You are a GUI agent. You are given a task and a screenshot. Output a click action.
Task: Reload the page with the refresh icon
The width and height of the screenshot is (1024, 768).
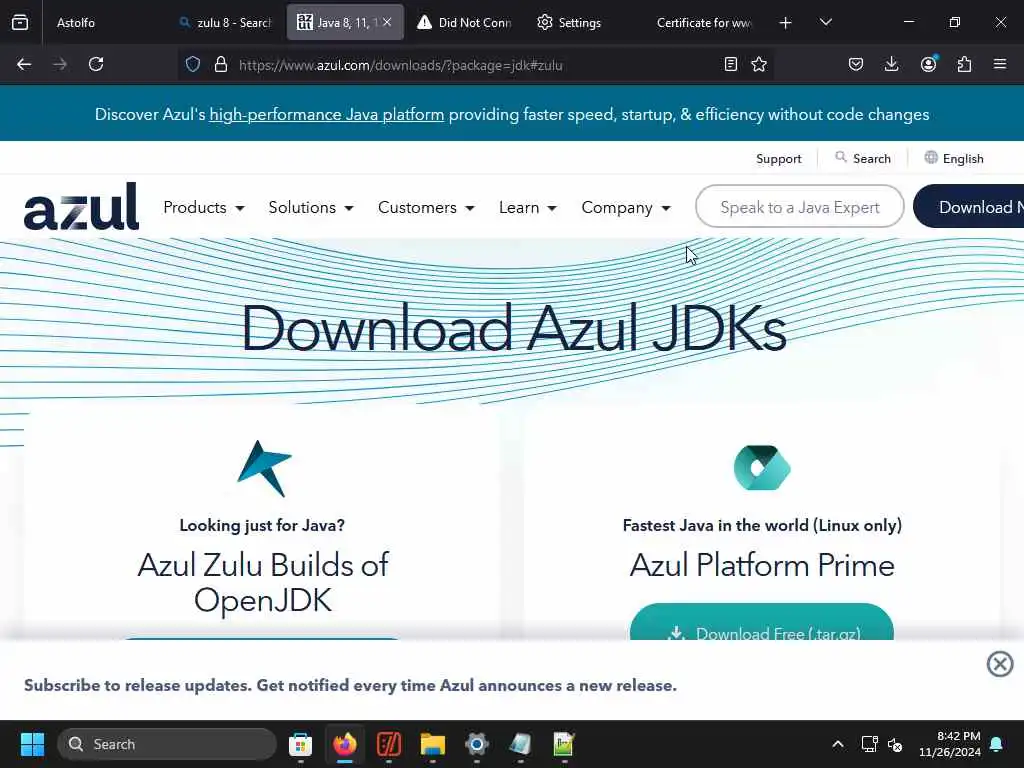(x=96, y=64)
